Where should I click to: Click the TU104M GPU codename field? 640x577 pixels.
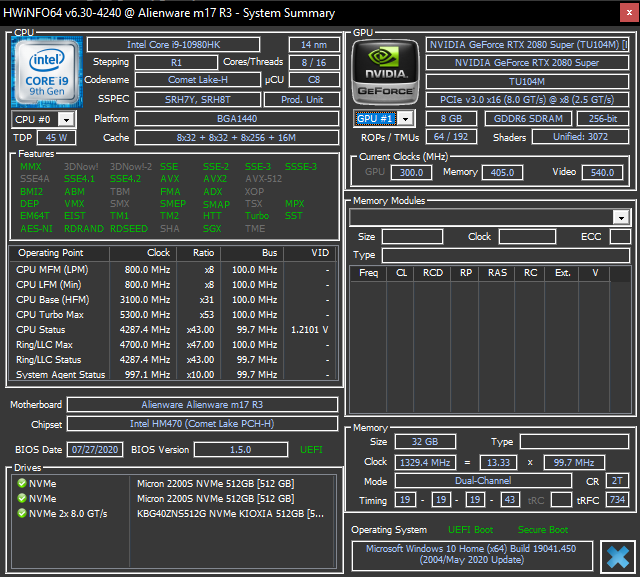tap(526, 81)
